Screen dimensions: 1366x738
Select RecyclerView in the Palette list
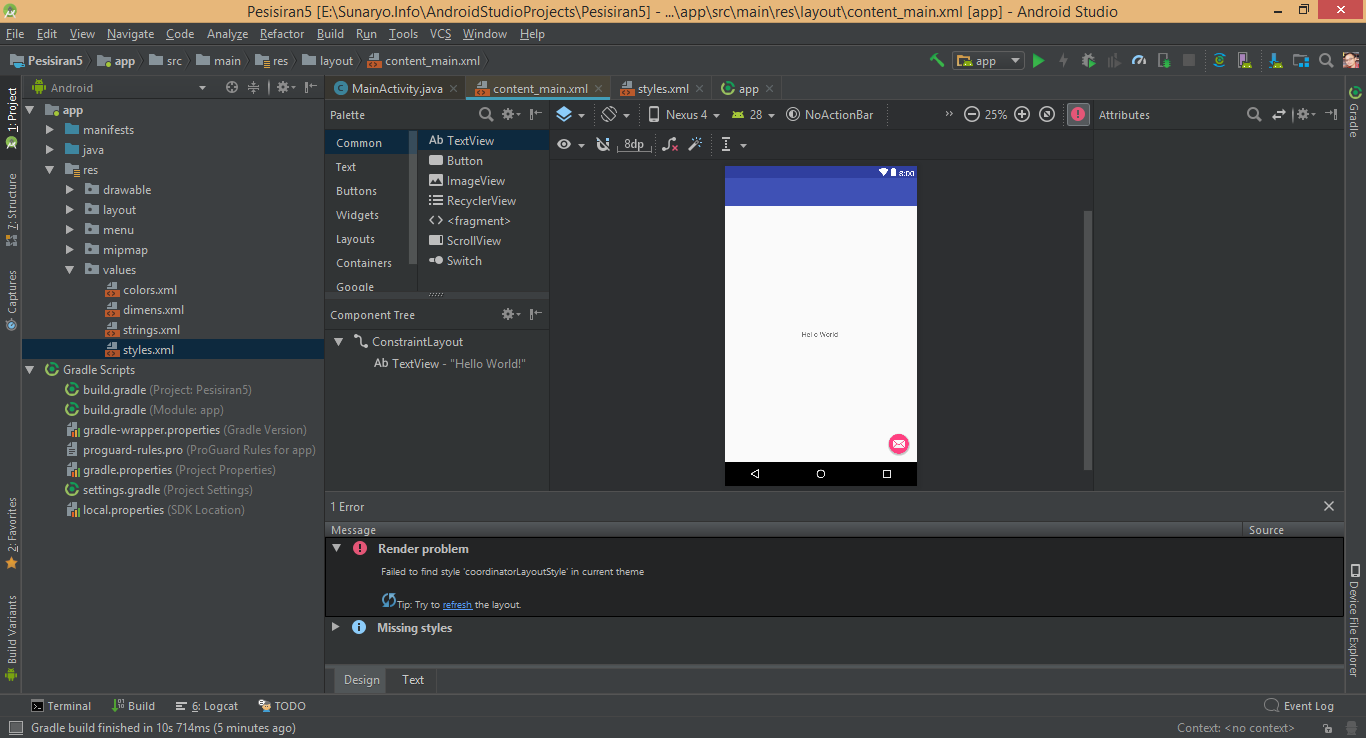[x=472, y=201]
